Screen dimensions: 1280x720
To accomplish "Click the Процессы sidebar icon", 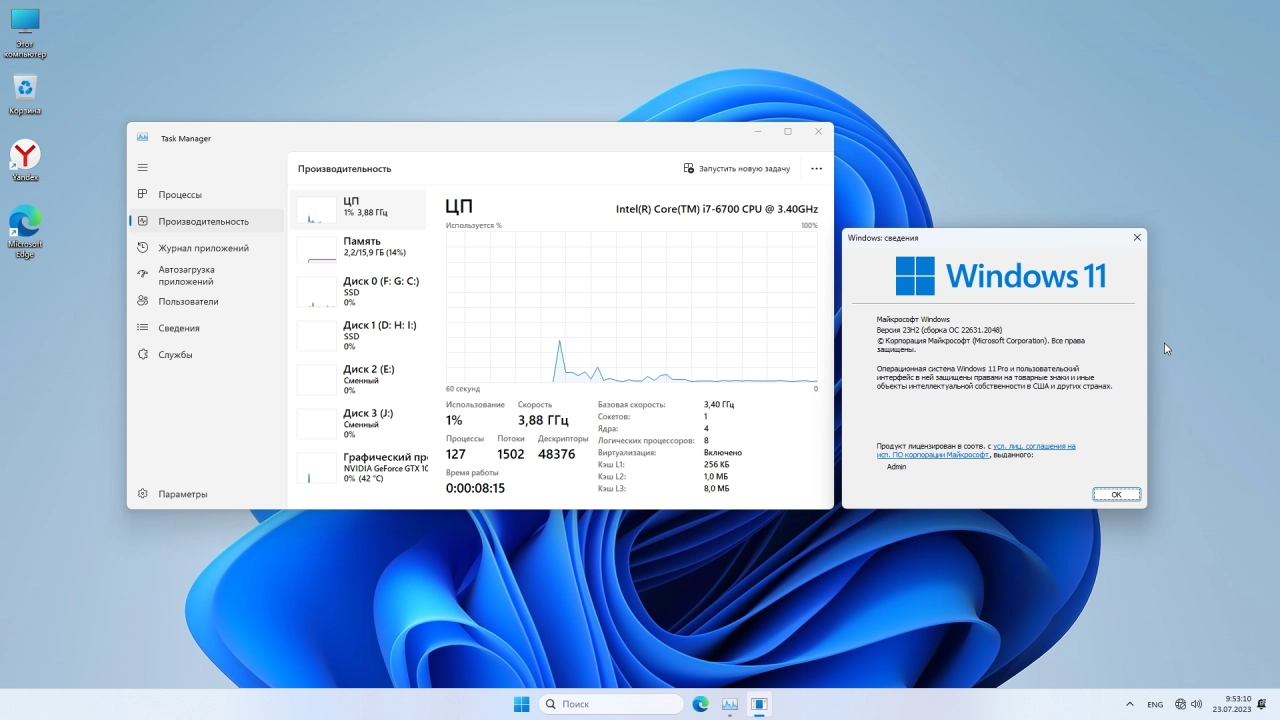I will click(143, 195).
